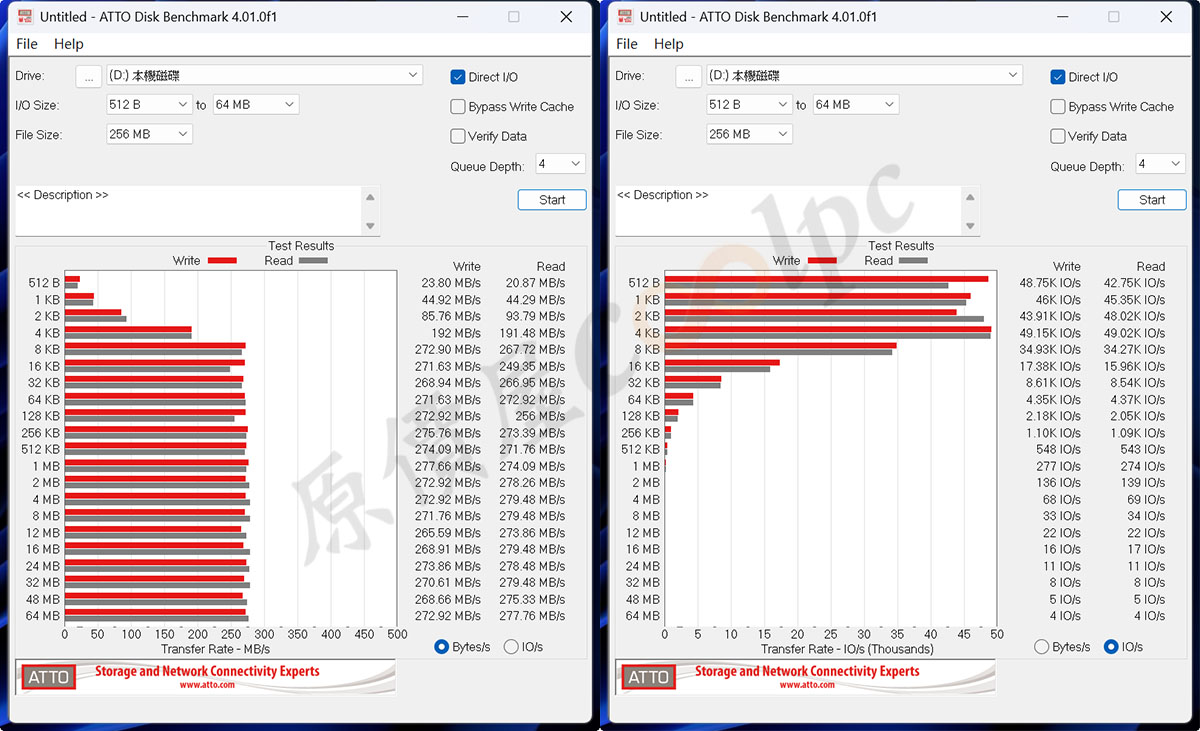Enable Bypass Write Cache in the right window

point(1058,107)
